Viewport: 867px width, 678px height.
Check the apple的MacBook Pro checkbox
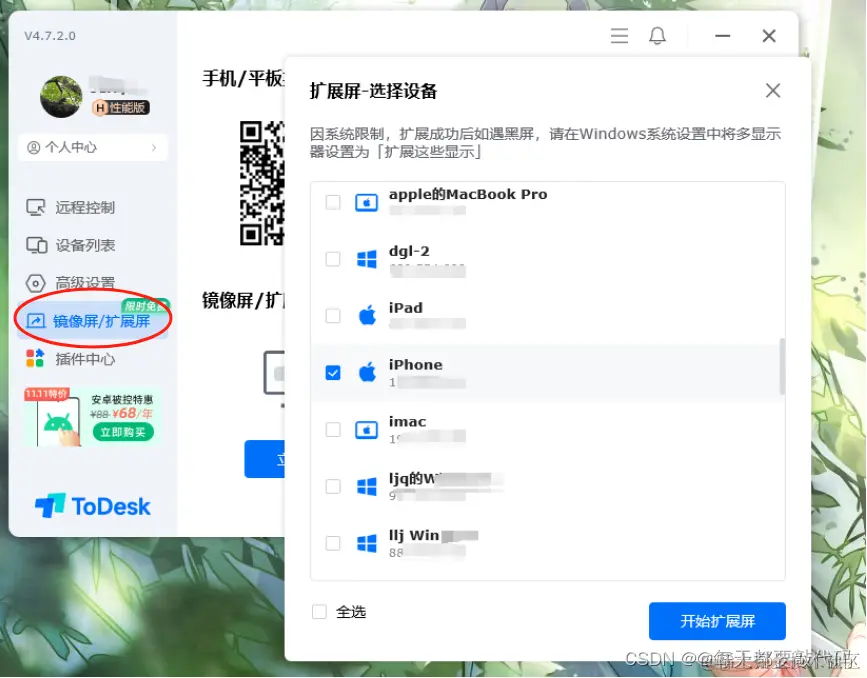click(x=333, y=202)
